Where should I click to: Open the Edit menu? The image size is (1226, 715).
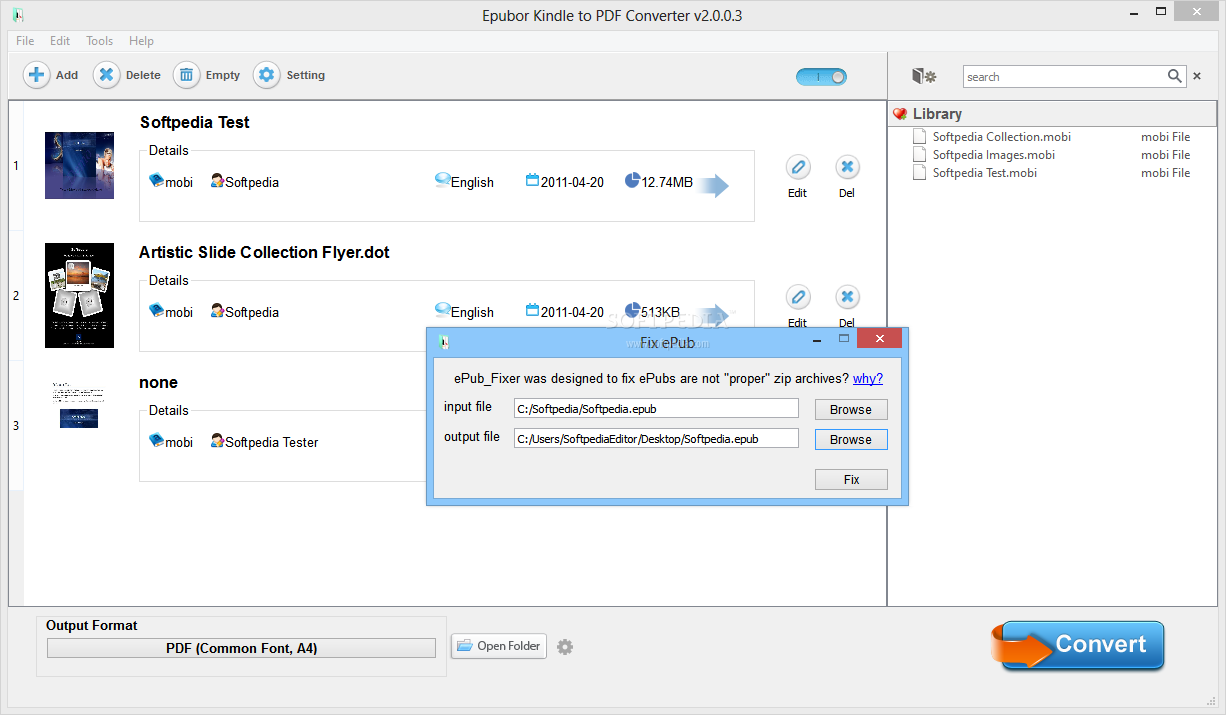[x=60, y=41]
